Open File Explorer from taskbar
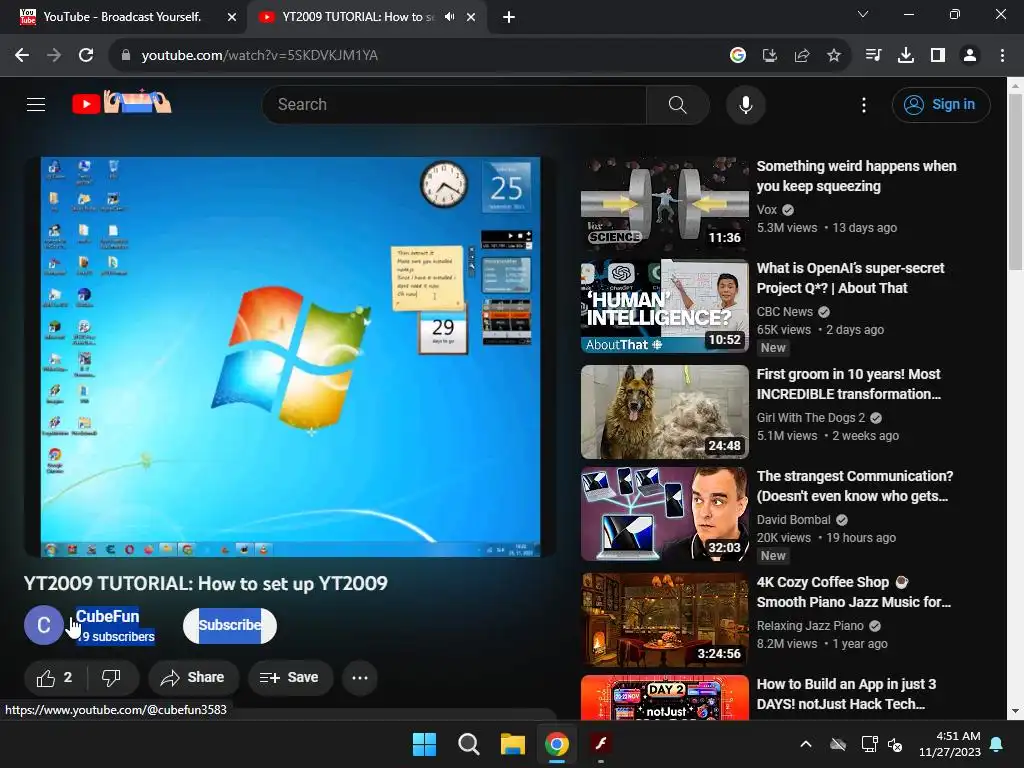 pyautogui.click(x=513, y=744)
